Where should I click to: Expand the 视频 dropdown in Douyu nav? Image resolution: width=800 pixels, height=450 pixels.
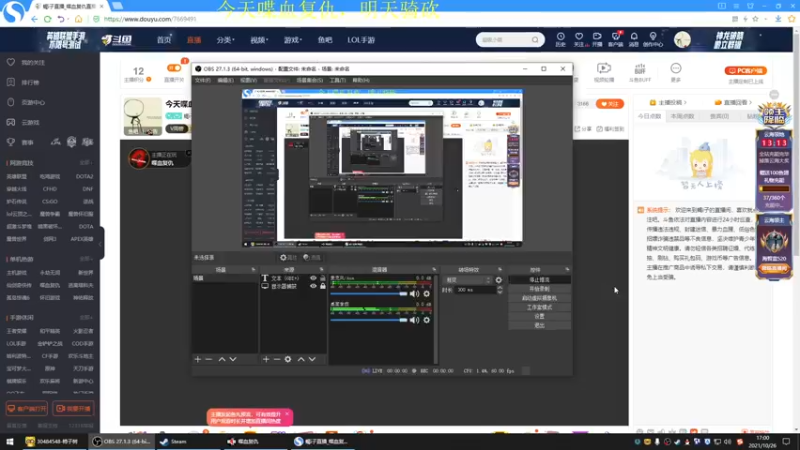point(259,40)
